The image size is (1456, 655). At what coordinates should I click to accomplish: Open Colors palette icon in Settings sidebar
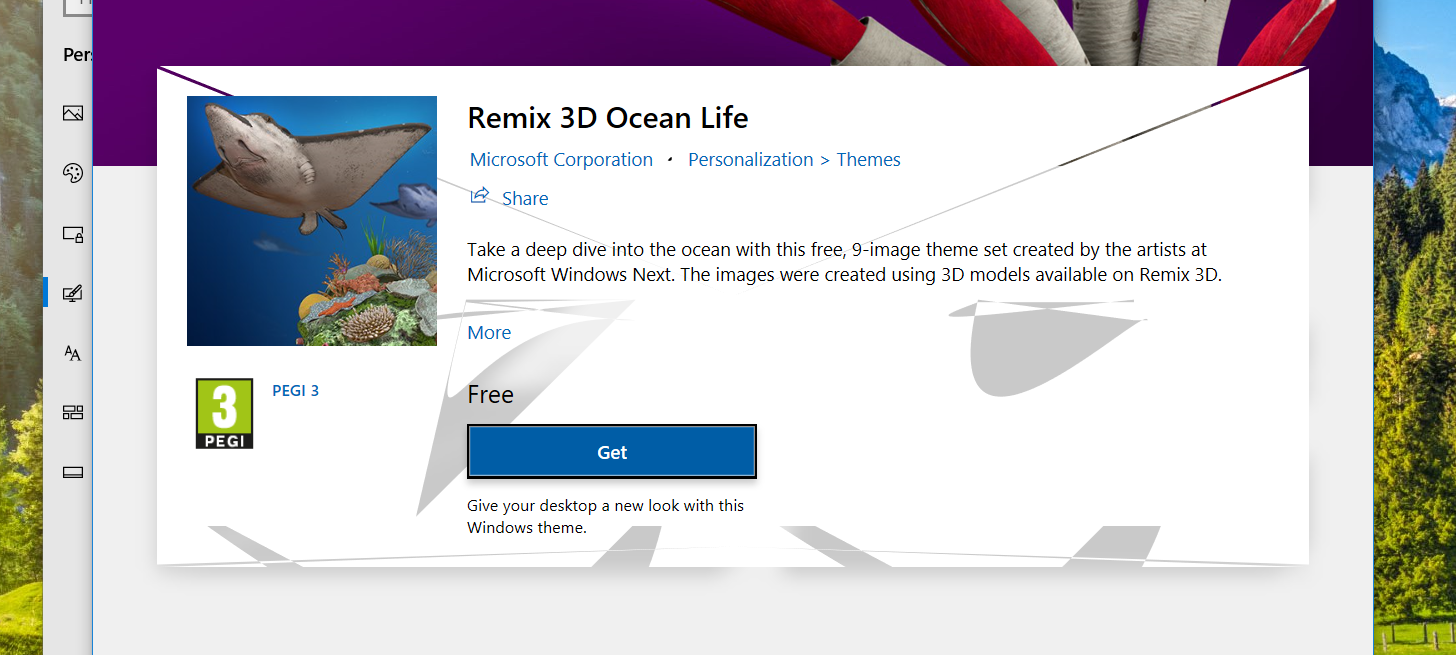72,174
